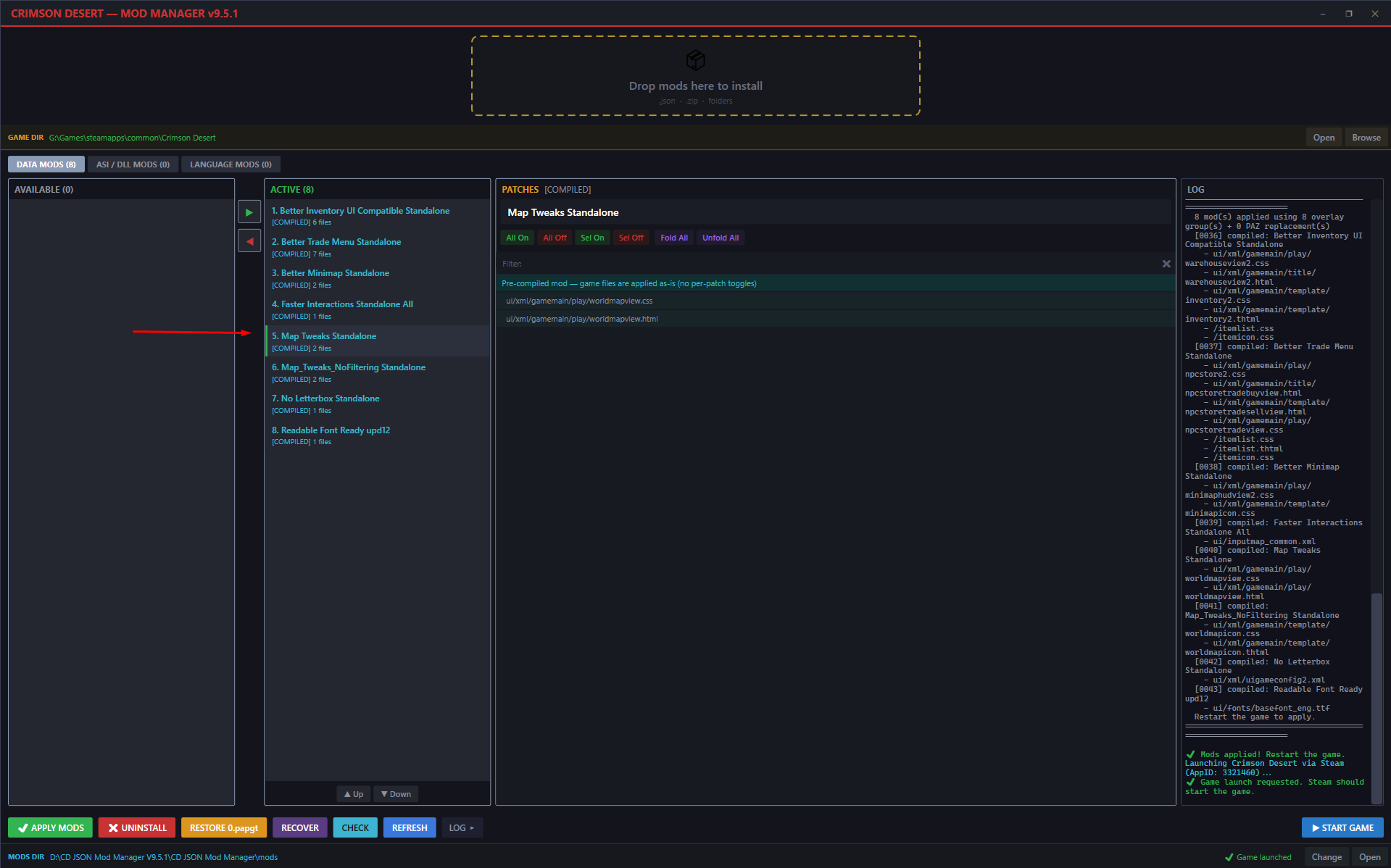Select Map_Tweaks_NoFiltering Standalone mod

[378, 372]
